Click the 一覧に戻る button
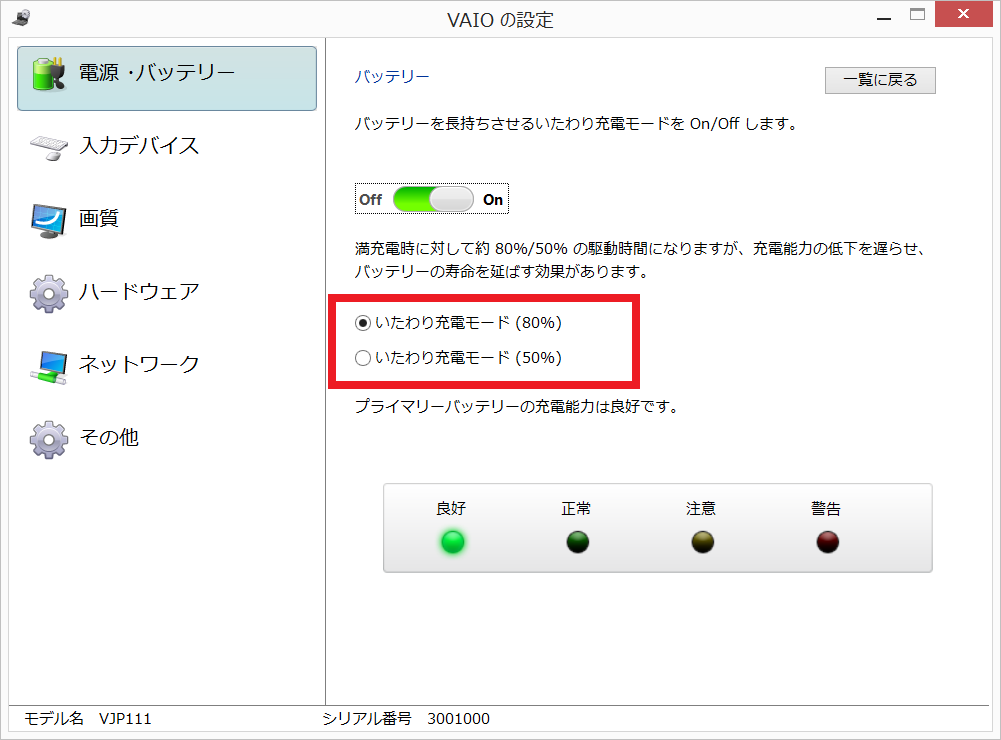The width and height of the screenshot is (1001, 740). 880,80
